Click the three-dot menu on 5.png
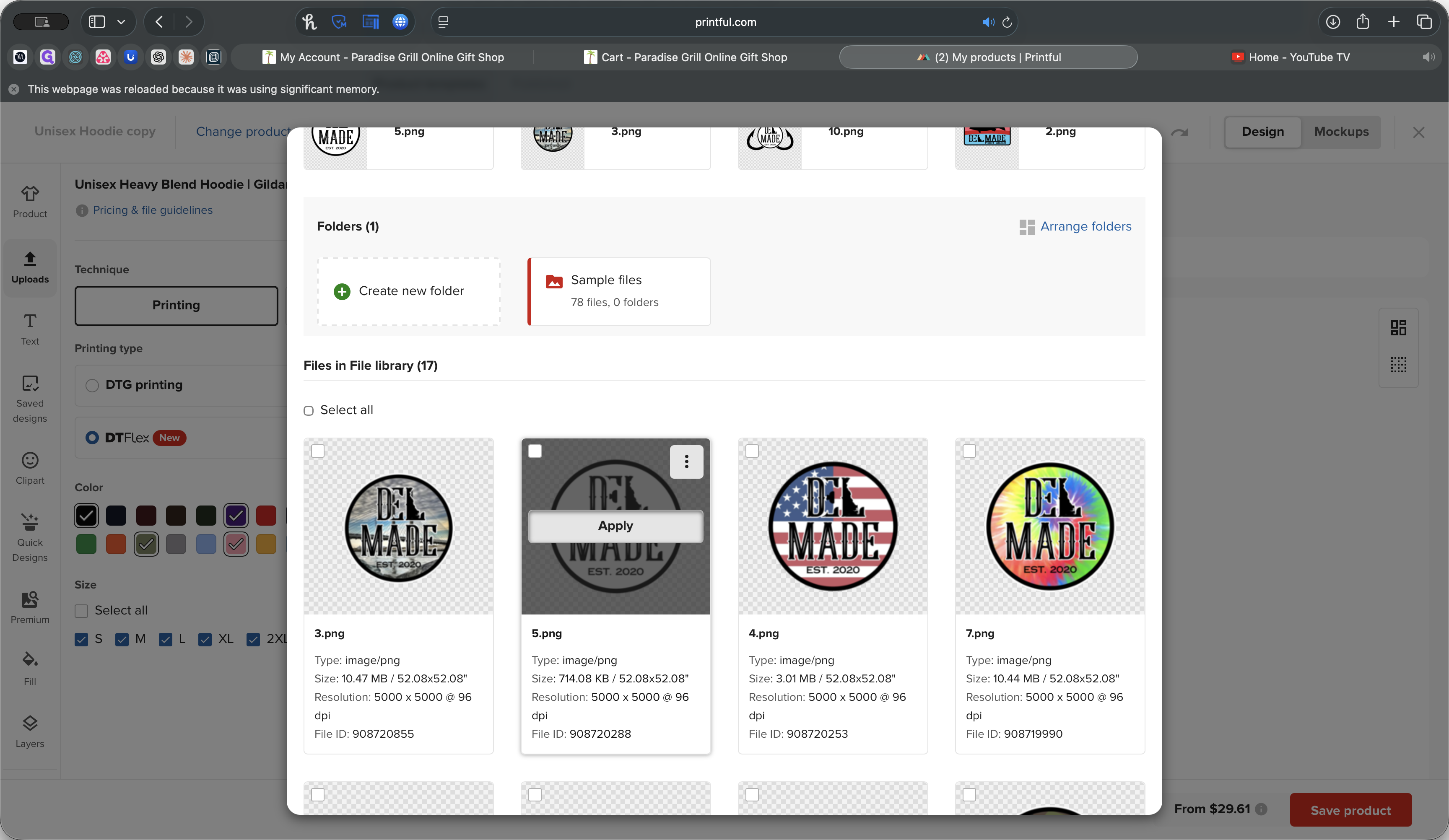The height and width of the screenshot is (840, 1449). pos(686,461)
